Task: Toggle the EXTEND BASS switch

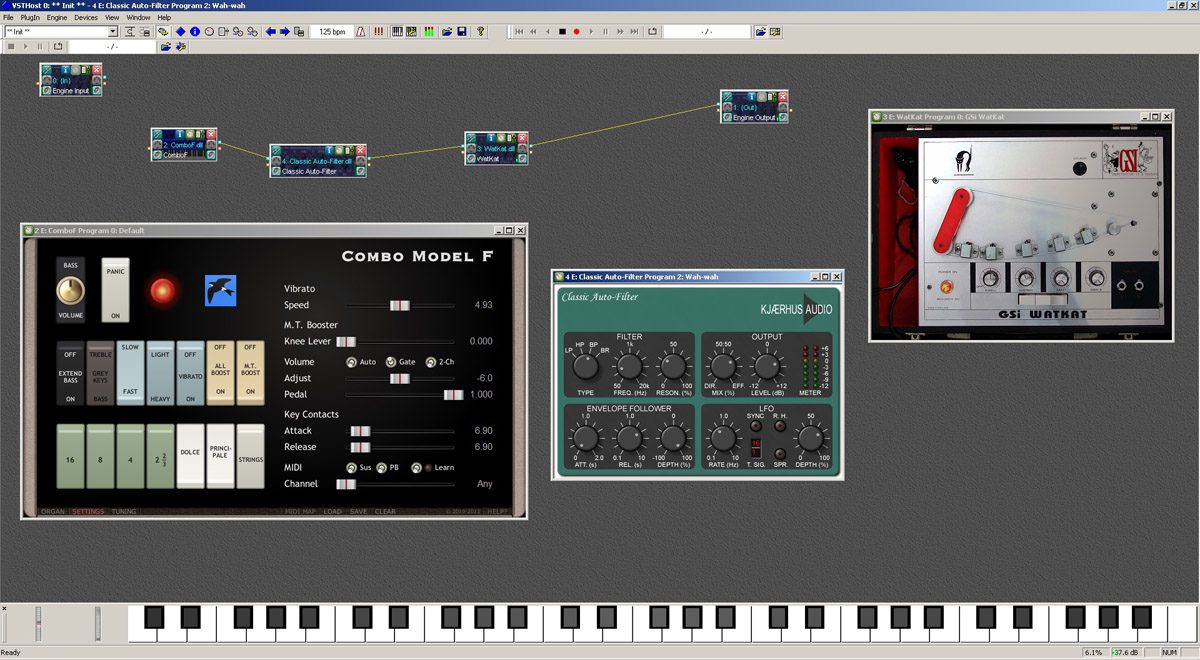Action: [71, 375]
